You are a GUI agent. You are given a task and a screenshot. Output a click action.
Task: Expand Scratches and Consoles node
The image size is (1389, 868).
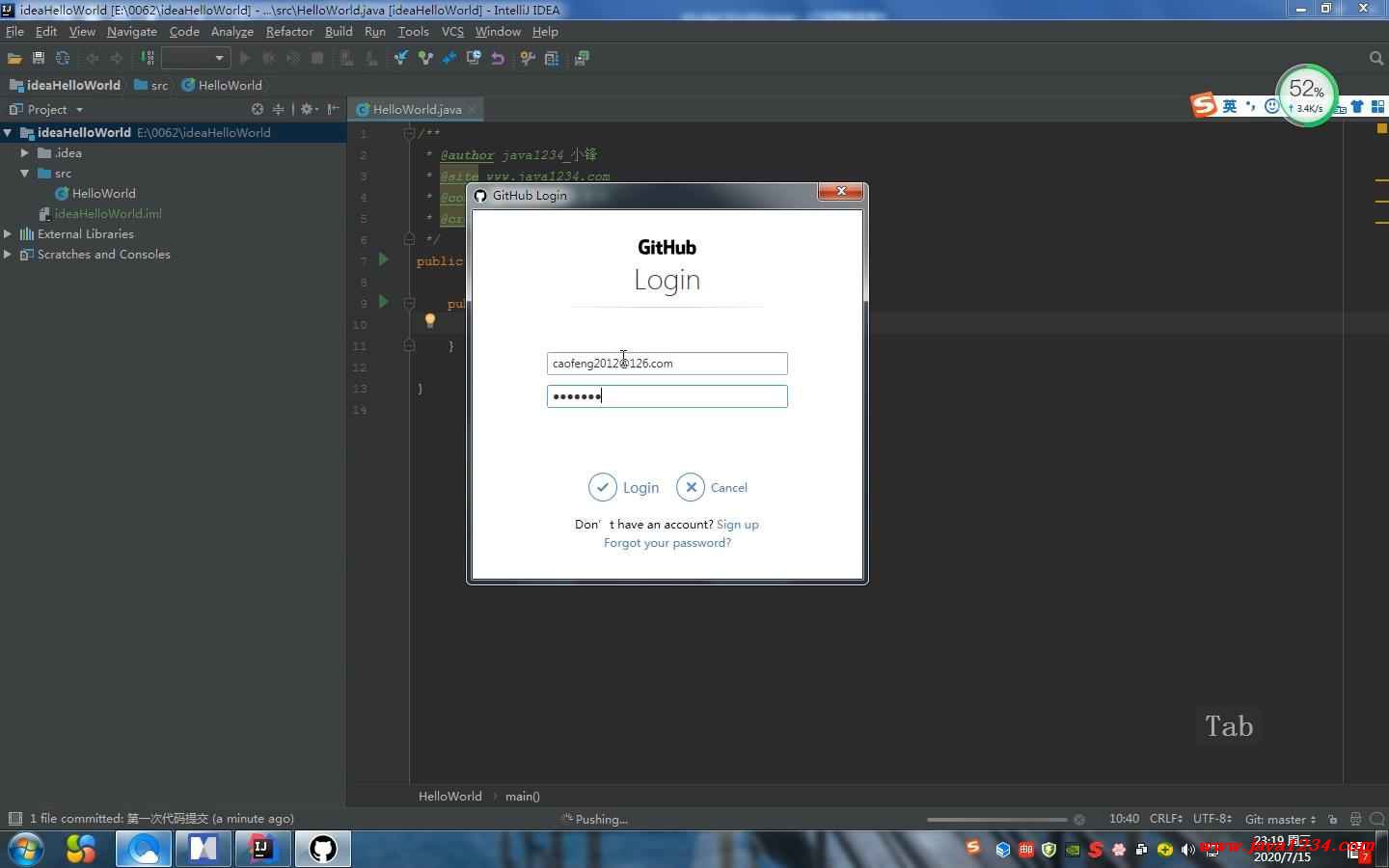click(8, 255)
